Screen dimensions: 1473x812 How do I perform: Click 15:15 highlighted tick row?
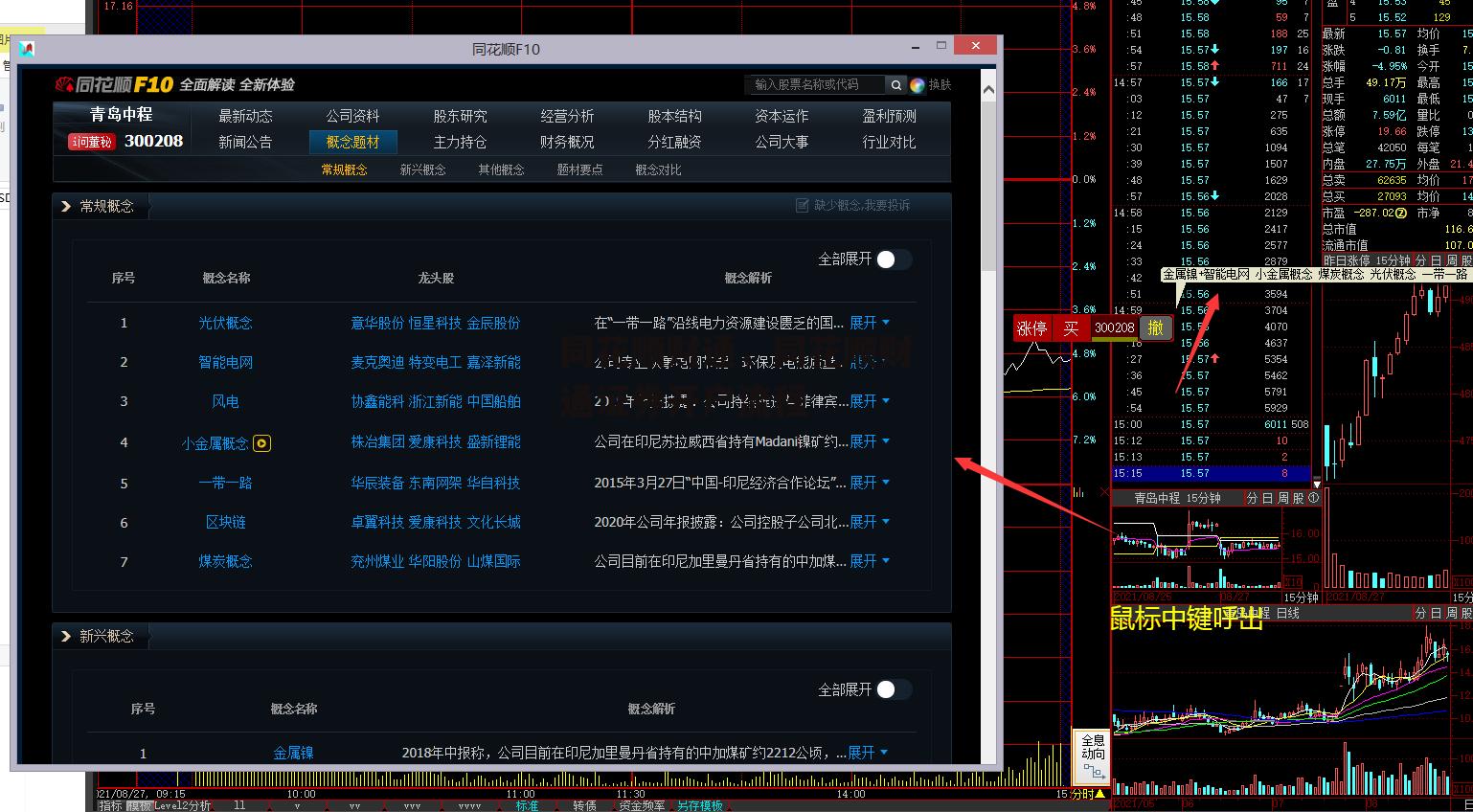click(x=1211, y=473)
